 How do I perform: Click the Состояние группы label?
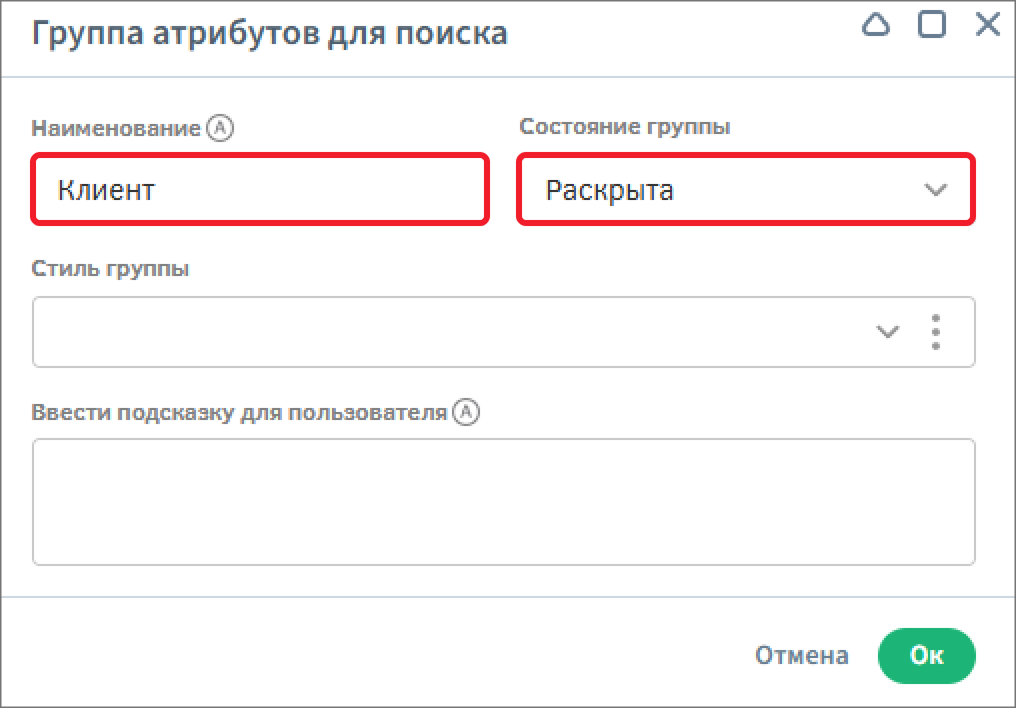pyautogui.click(x=624, y=128)
